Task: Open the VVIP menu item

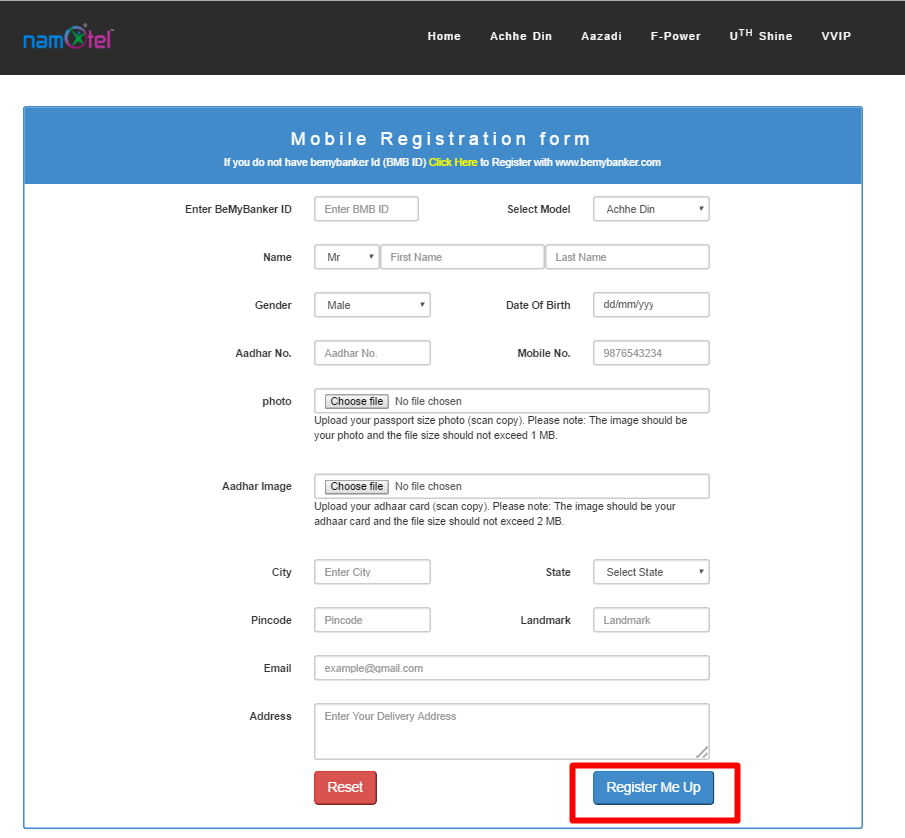Action: (836, 36)
